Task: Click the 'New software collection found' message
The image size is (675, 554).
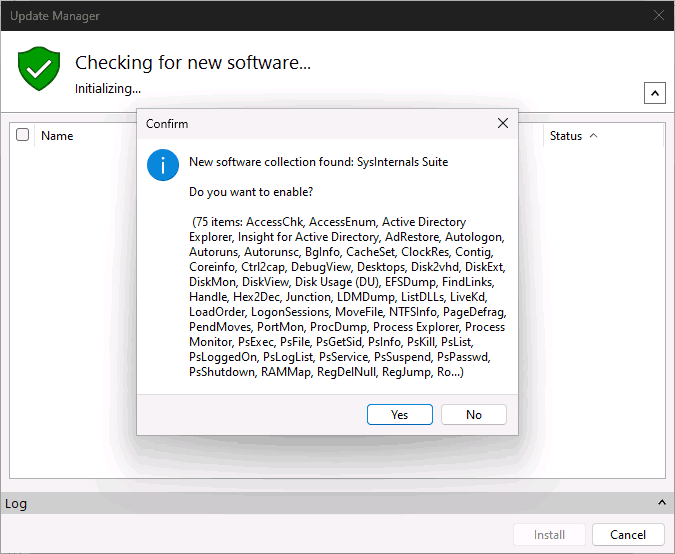Action: click(x=319, y=162)
